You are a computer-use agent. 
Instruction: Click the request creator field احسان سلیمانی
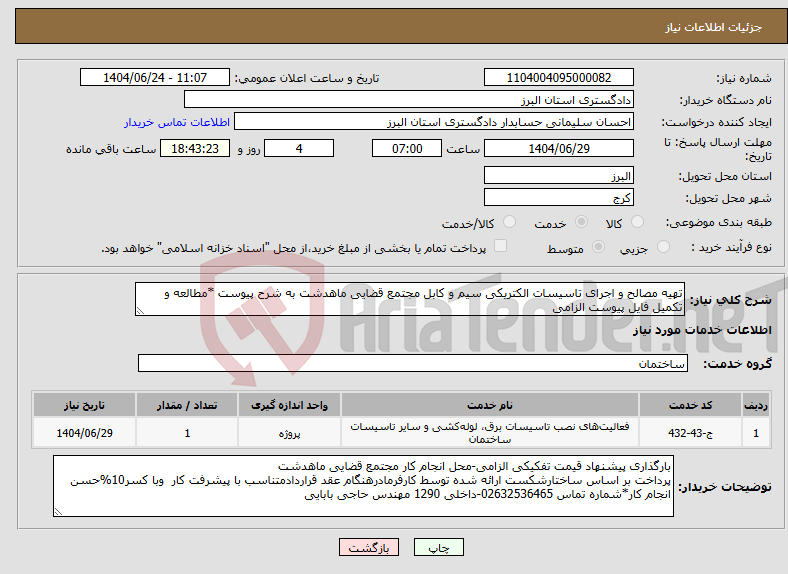pos(434,122)
